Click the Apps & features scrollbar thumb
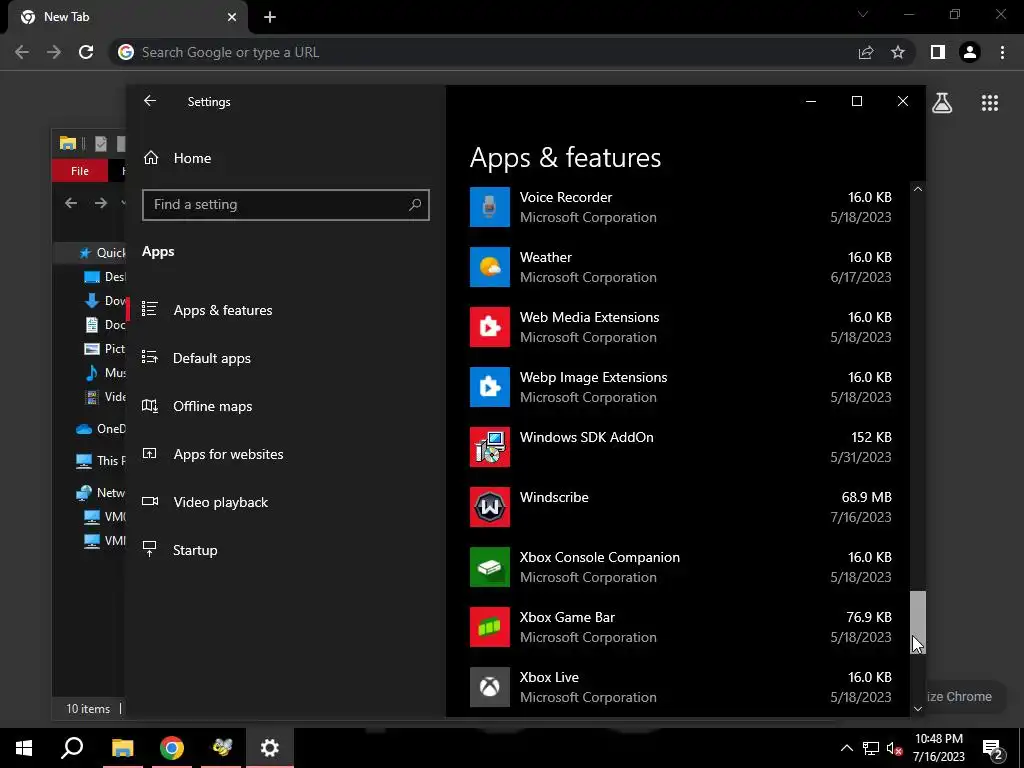1024x768 pixels. coord(918,621)
